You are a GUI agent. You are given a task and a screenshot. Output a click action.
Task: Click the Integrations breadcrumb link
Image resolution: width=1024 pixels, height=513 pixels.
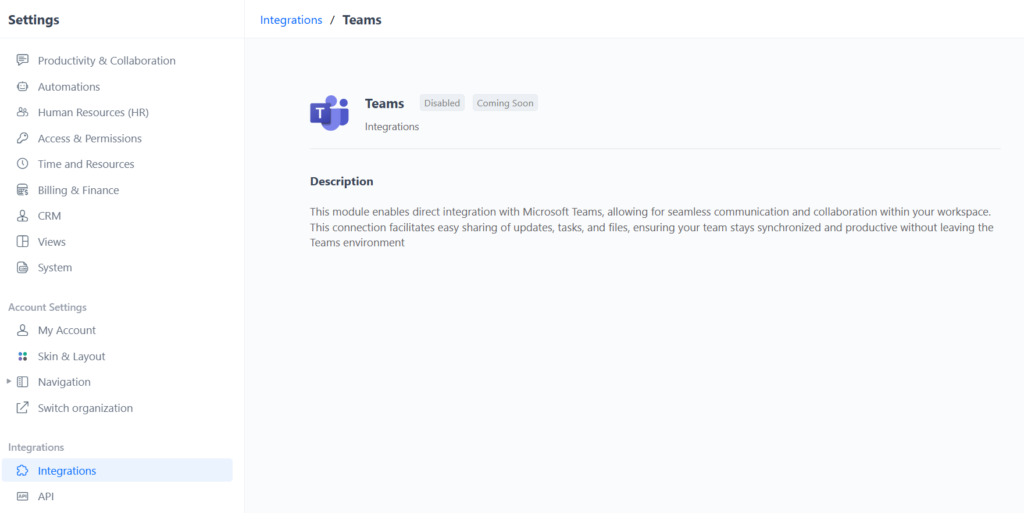pyautogui.click(x=291, y=20)
